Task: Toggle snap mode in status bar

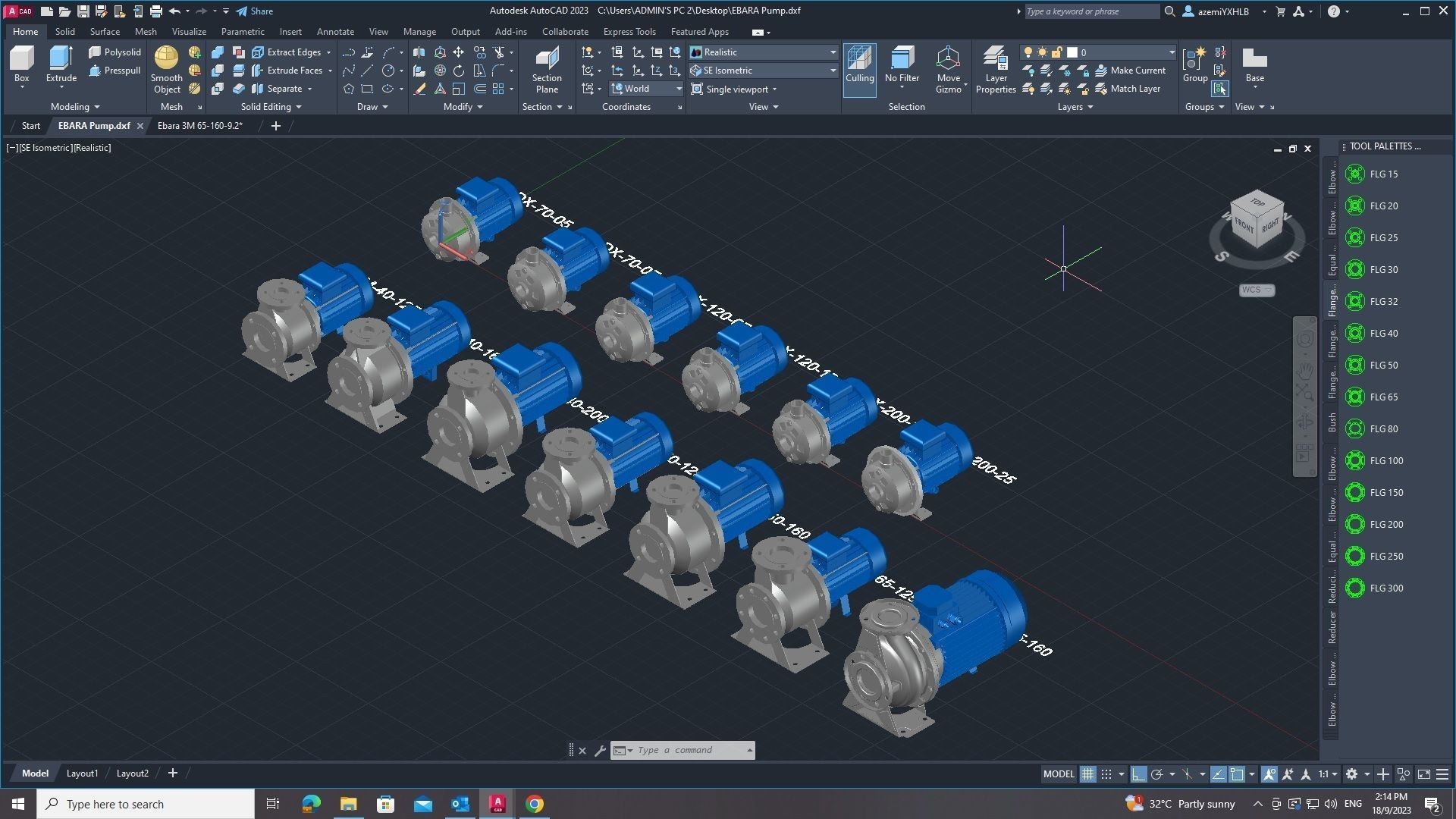Action: [1106, 774]
